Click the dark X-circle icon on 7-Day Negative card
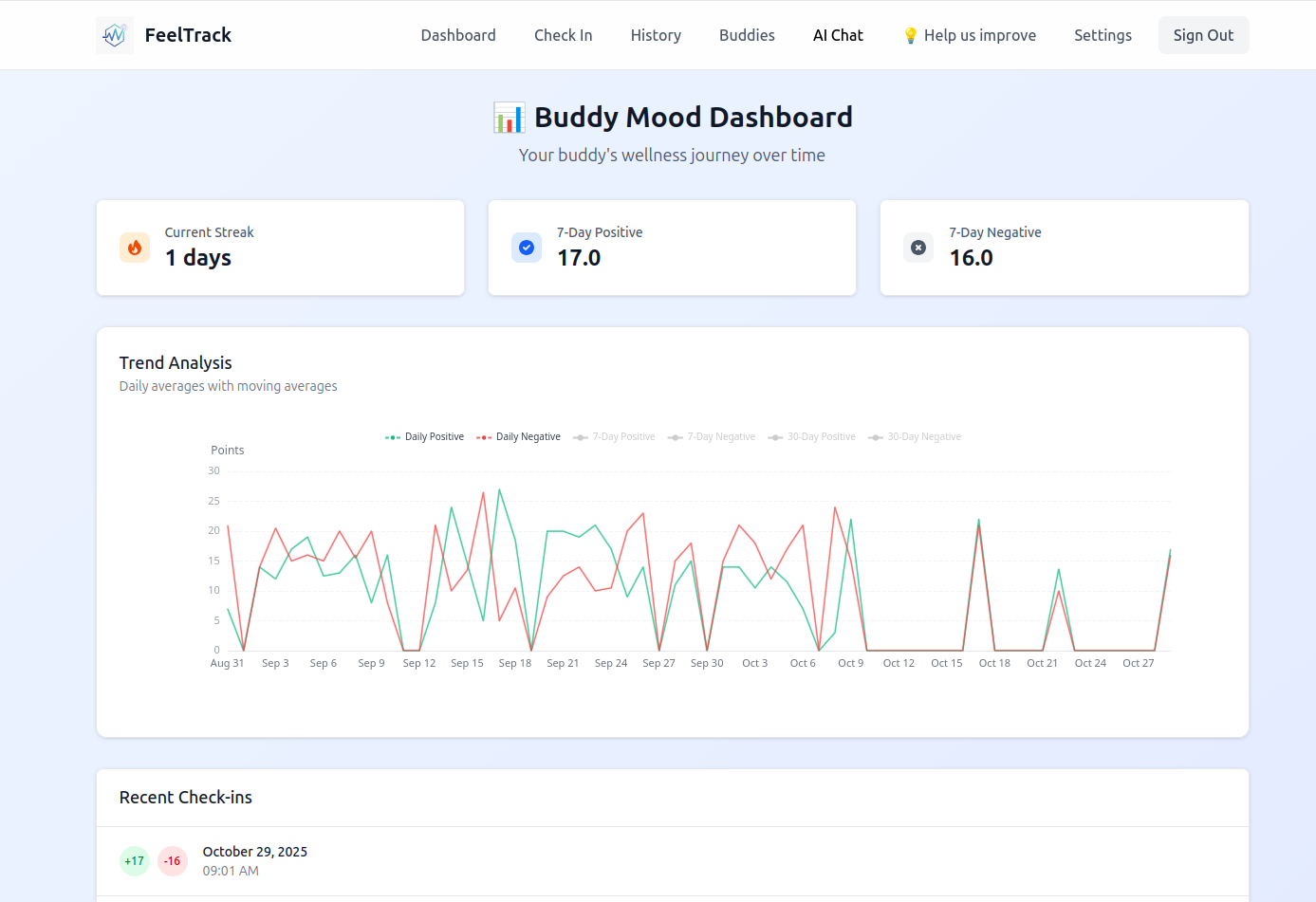Viewport: 1316px width, 902px height. pos(917,248)
